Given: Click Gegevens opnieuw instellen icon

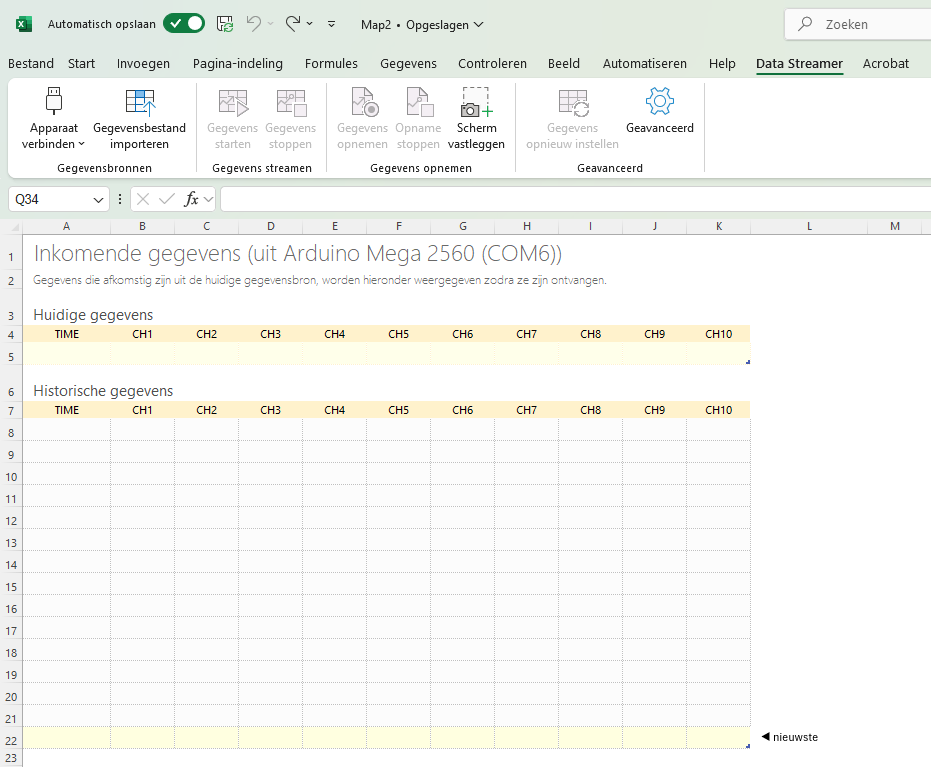Looking at the screenshot, I should point(572,103).
